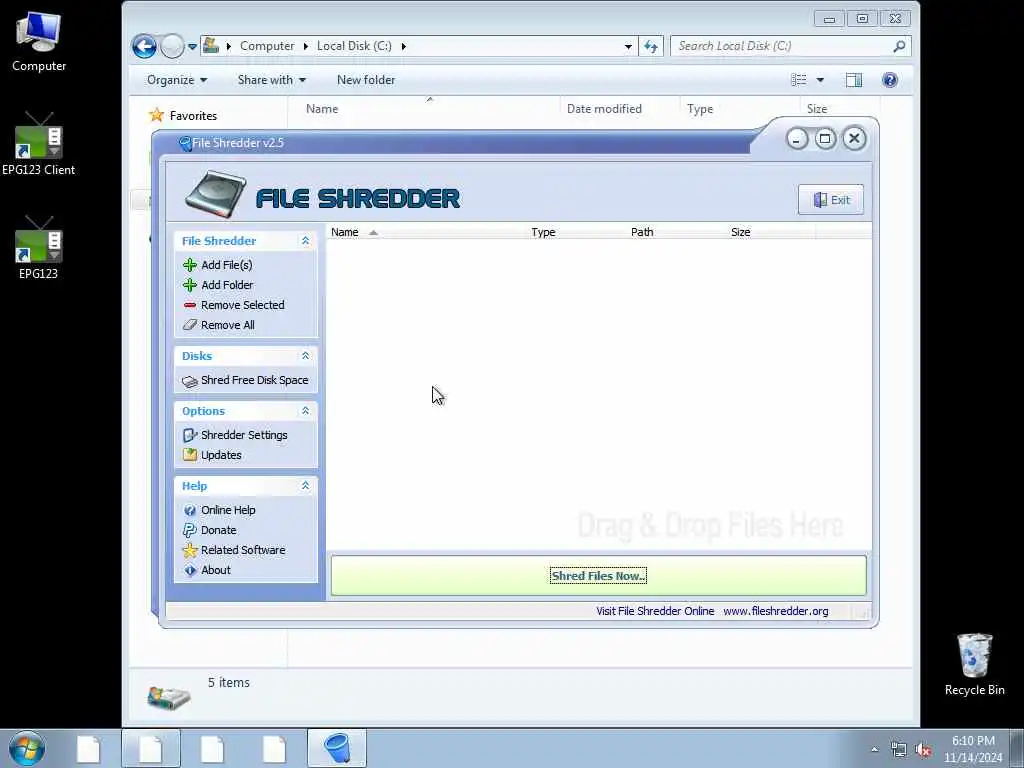Click the Show desktop strip
The image size is (1024, 768).
(x=1017, y=748)
